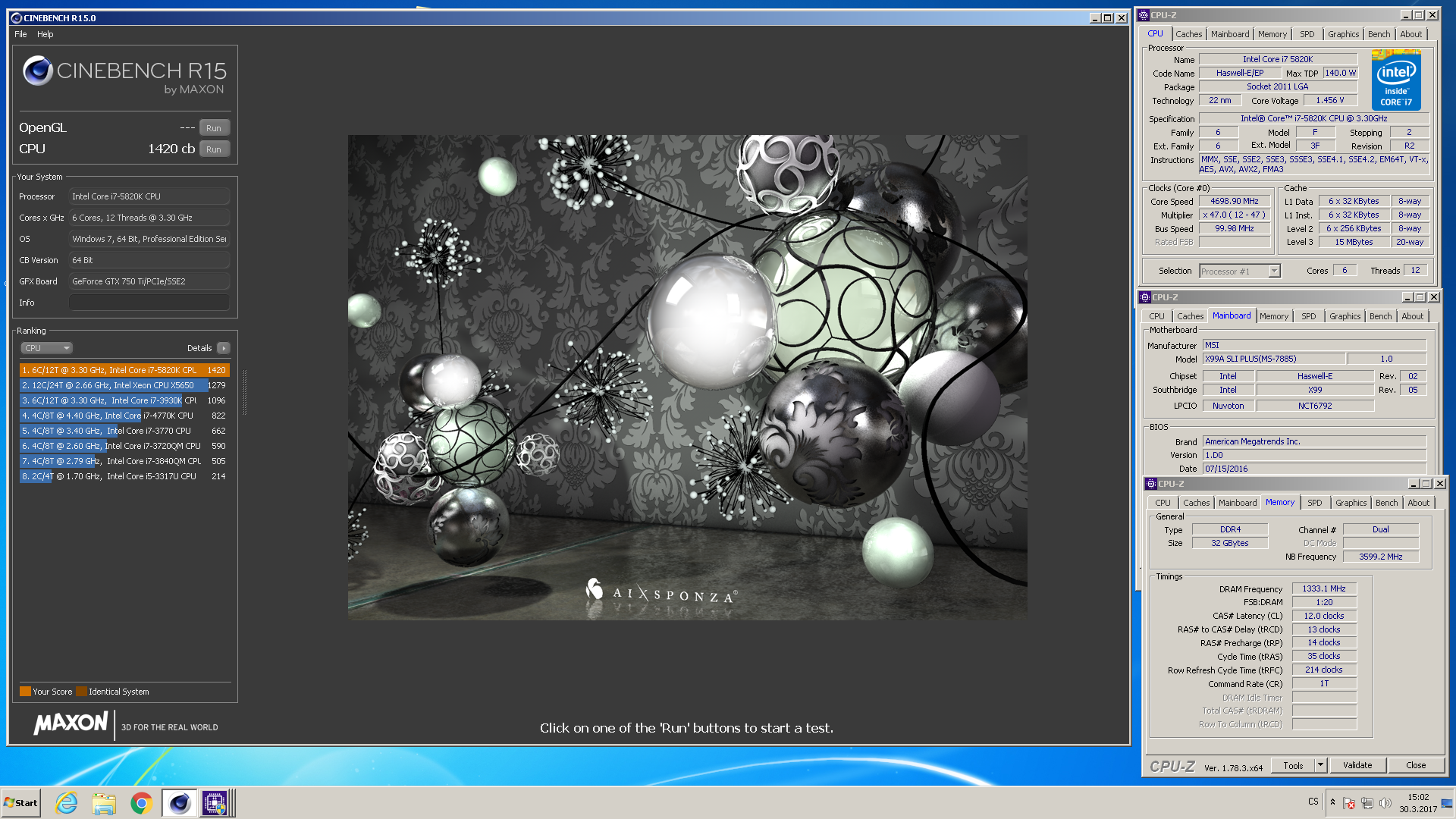Click the CS language indicator in taskbar
The height and width of the screenshot is (819, 1456).
(x=1313, y=802)
